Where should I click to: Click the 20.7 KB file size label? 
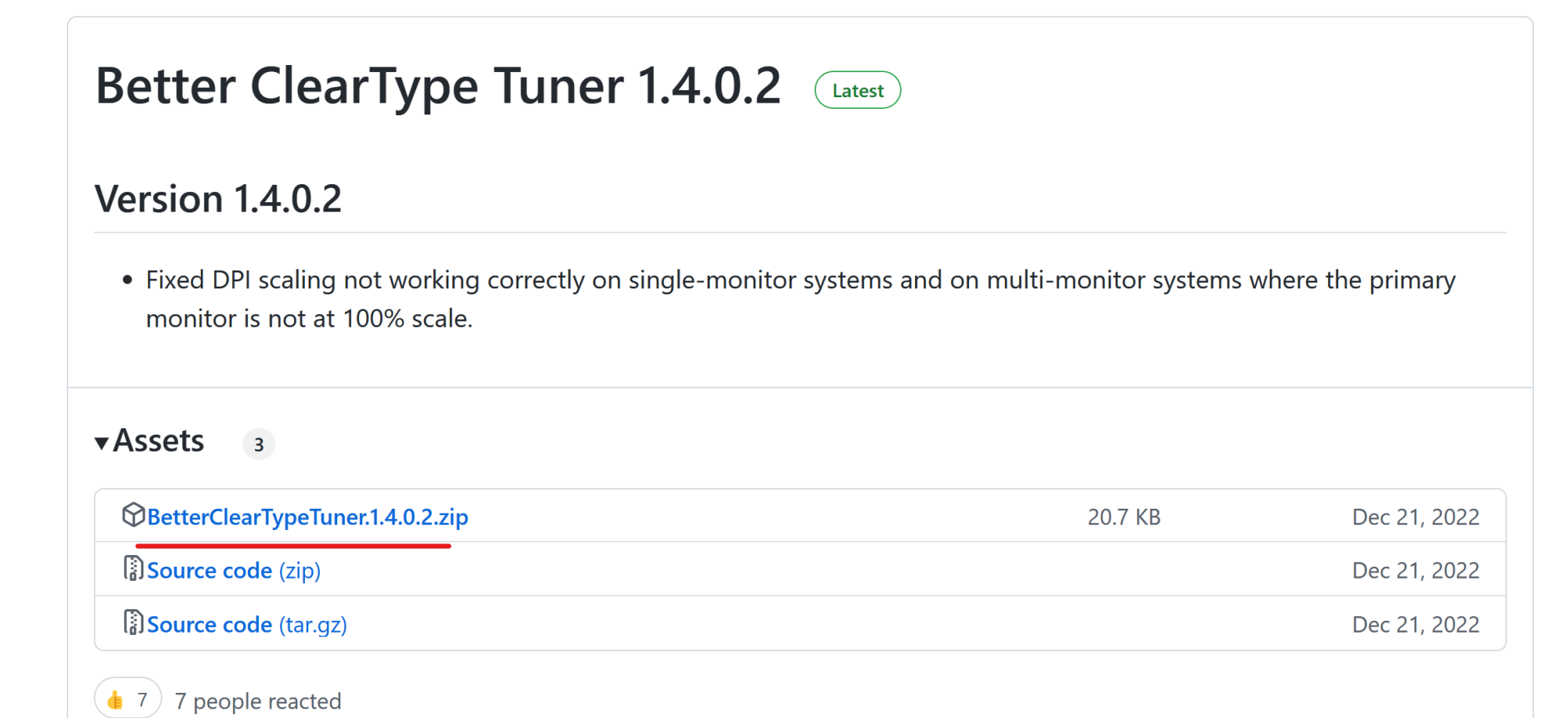(1124, 517)
